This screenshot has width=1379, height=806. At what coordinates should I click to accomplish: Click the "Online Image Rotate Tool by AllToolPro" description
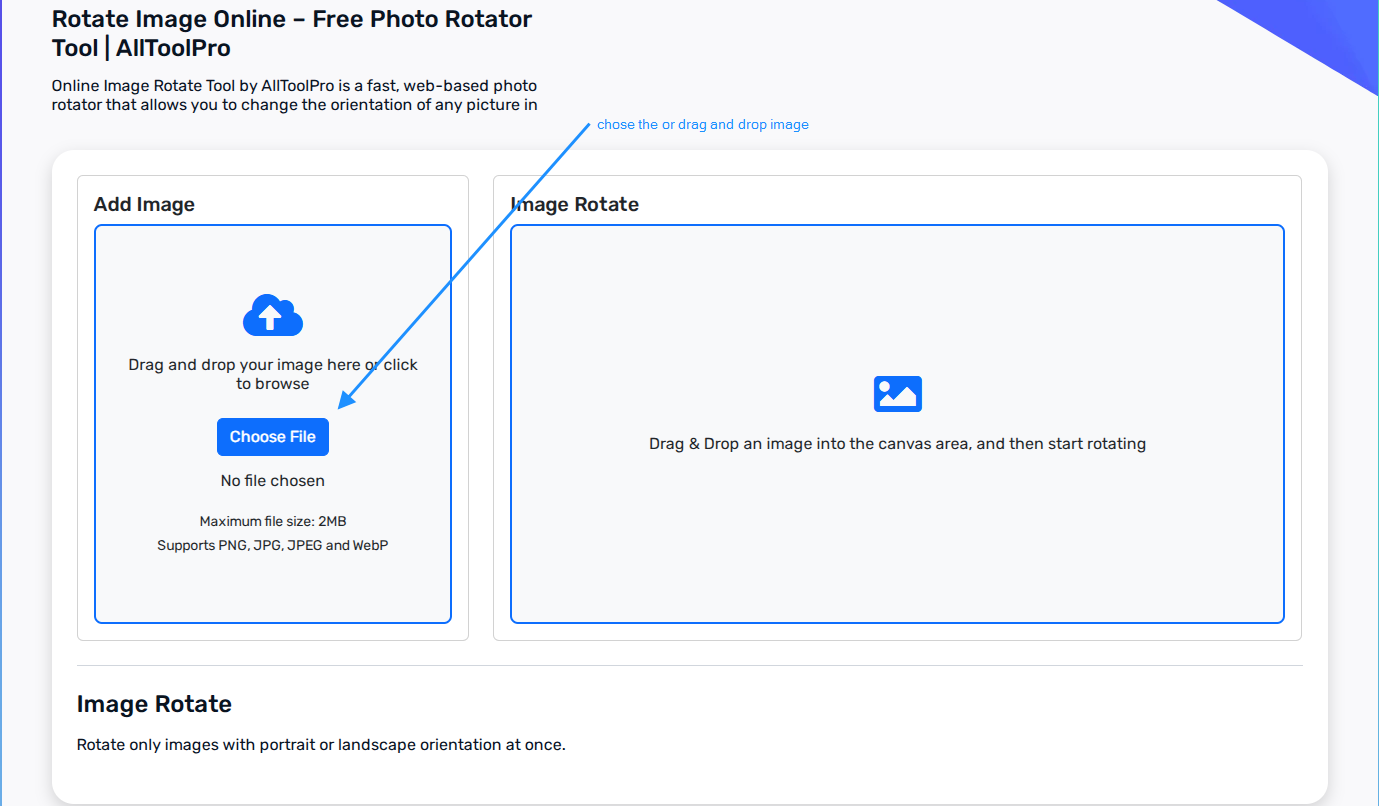[x=294, y=95]
